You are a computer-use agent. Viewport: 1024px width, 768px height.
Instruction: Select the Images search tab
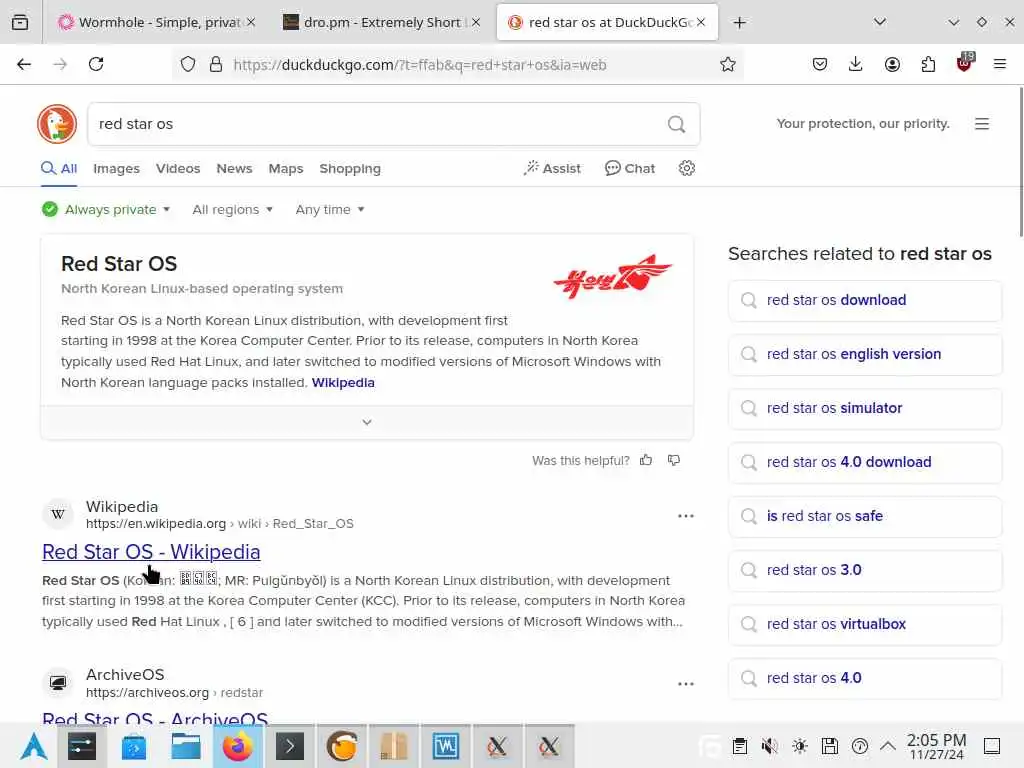coord(116,168)
